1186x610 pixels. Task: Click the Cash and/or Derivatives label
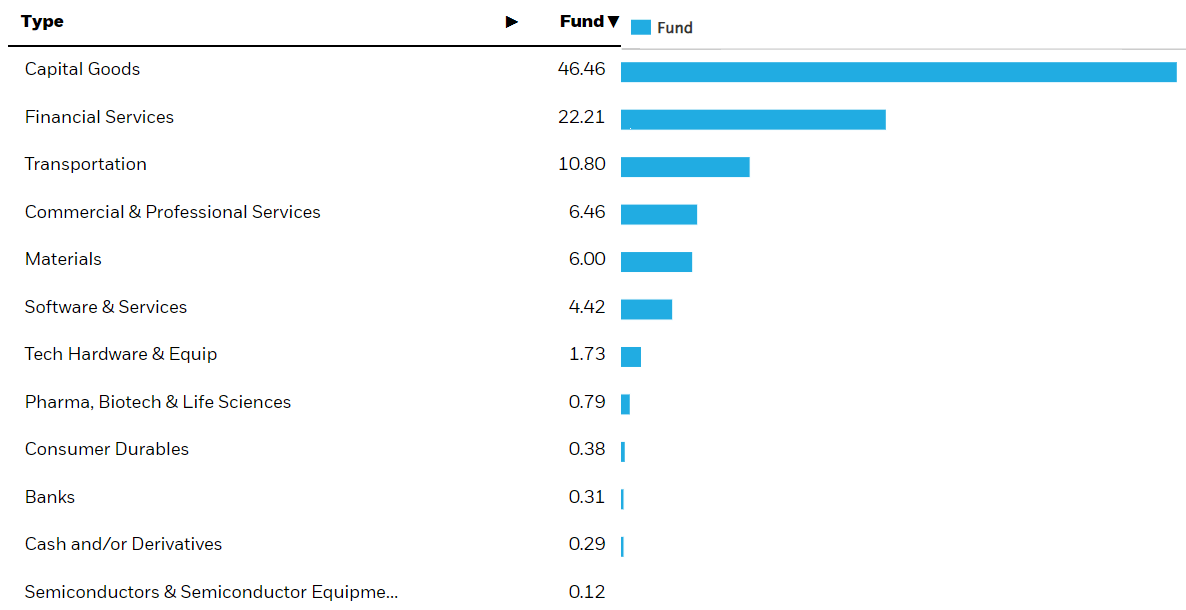(123, 544)
